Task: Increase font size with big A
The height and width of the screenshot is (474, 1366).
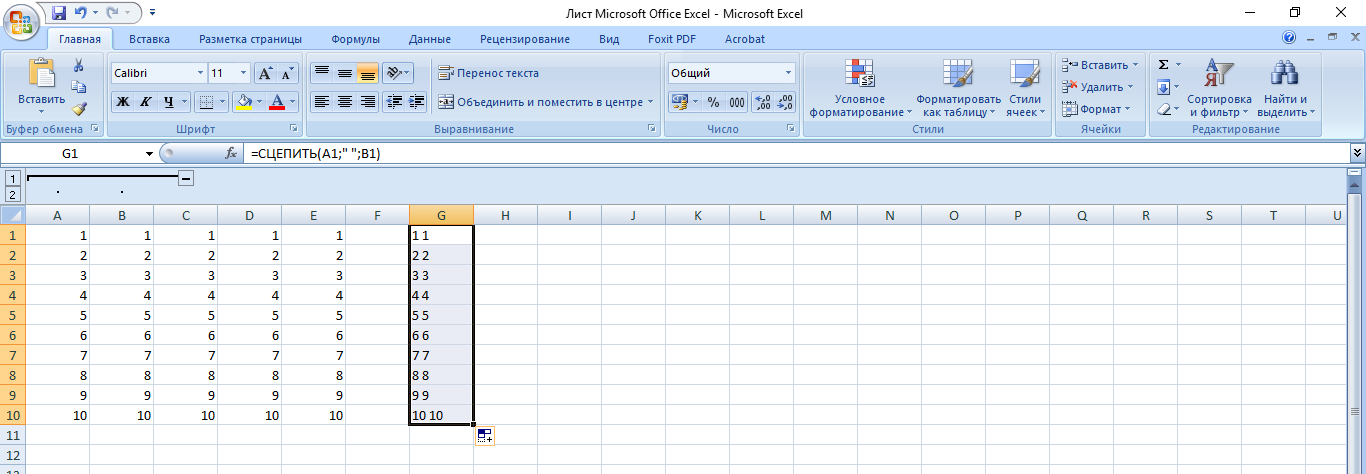Action: pyautogui.click(x=265, y=73)
